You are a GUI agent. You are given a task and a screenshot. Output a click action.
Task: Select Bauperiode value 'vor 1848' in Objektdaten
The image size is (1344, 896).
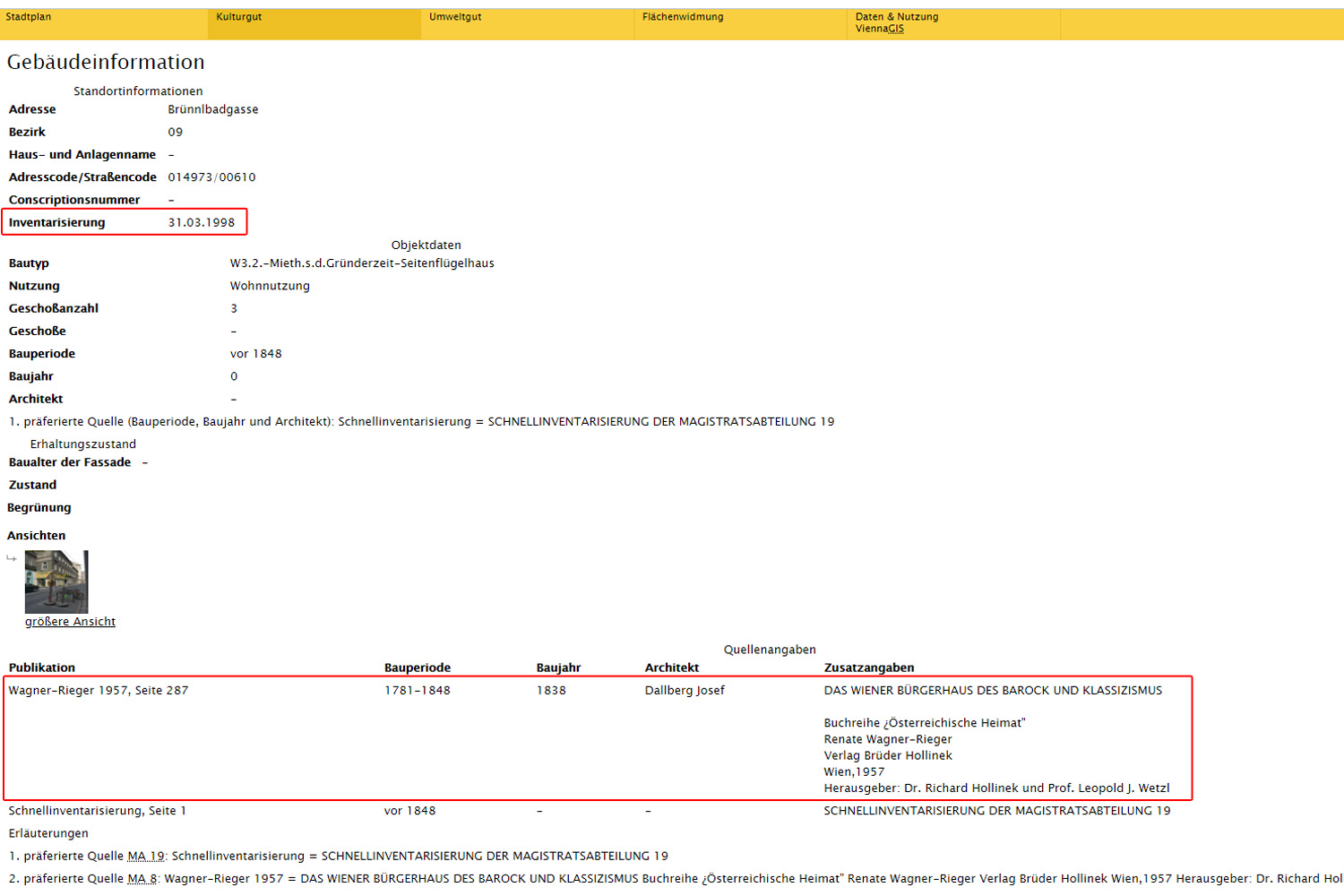(256, 354)
